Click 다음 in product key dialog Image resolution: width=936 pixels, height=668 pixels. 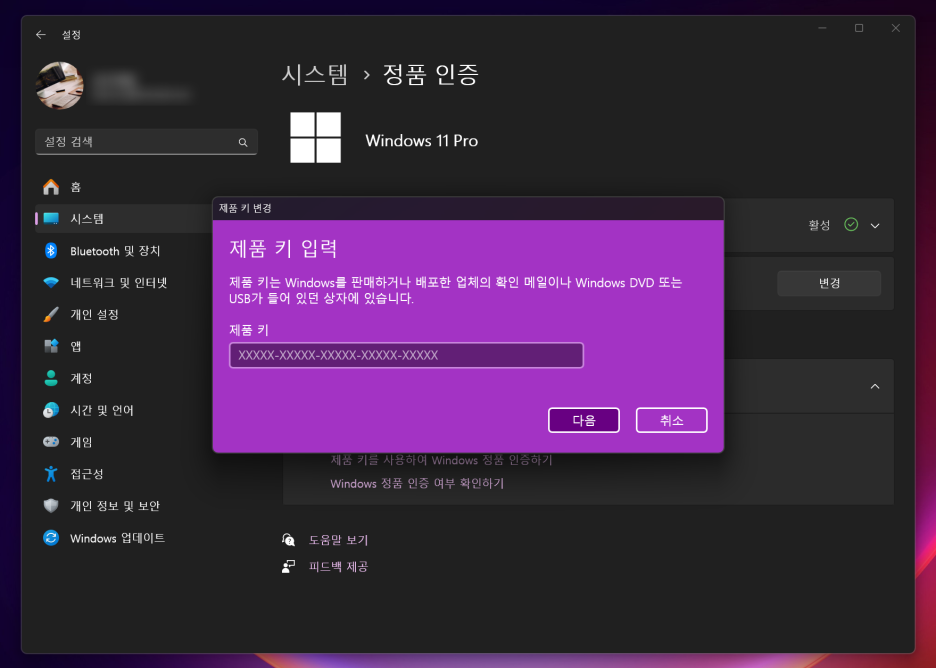[x=584, y=420]
